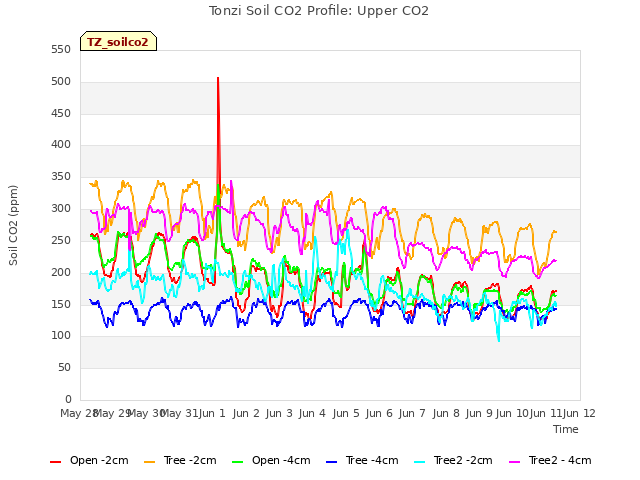Image resolution: width=640 pixels, height=480 pixels.
Task: Click the 'Open -2cm' legend label
Action: pyautogui.click(x=99, y=460)
